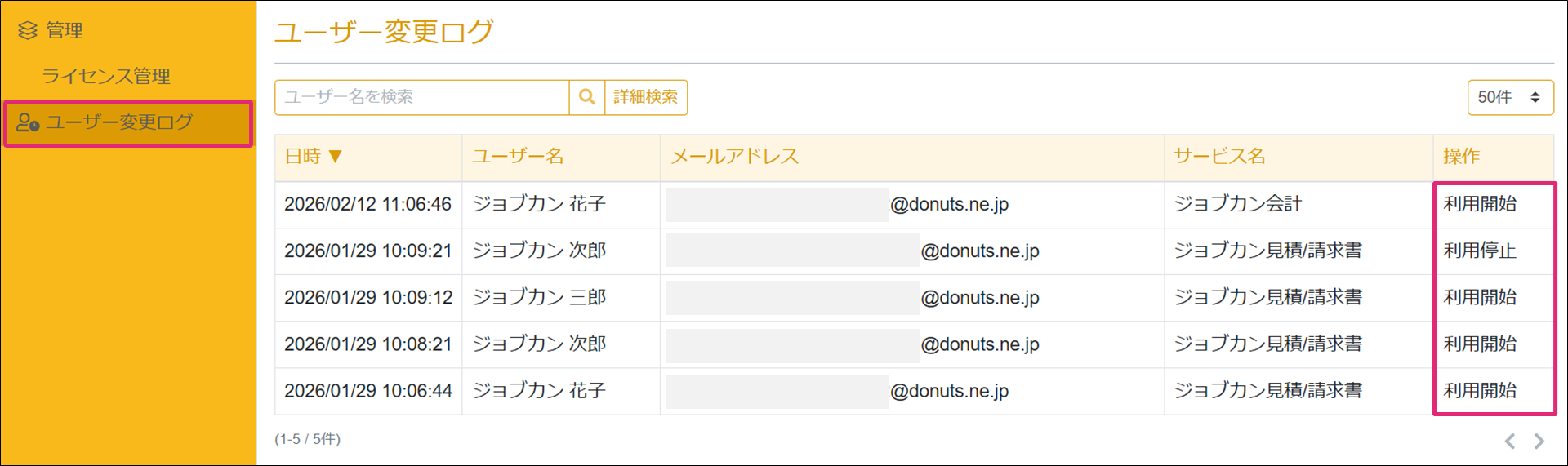Select the 2026/02/12 11:06:46 log row
The width and height of the screenshot is (1568, 466).
[367, 204]
